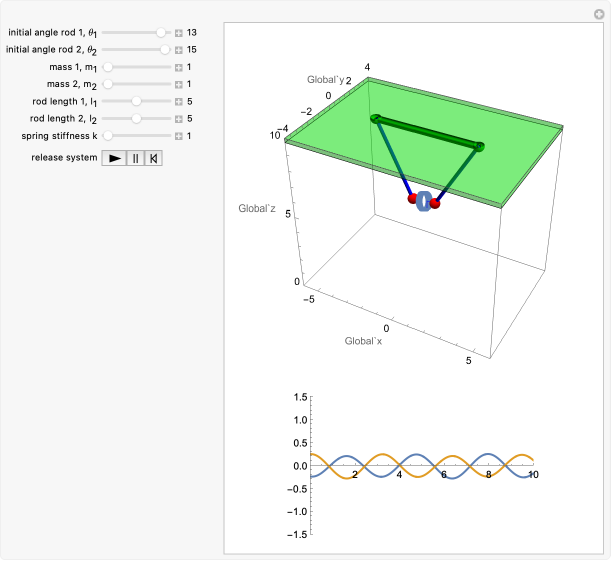Click the mass 2 slider thumb
Screen dimensions: 611x561
(x=108, y=84)
